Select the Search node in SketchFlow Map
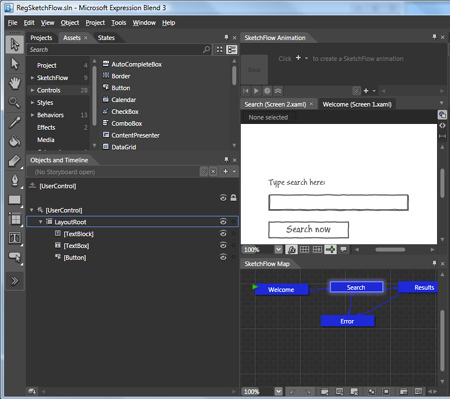 [x=356, y=287]
